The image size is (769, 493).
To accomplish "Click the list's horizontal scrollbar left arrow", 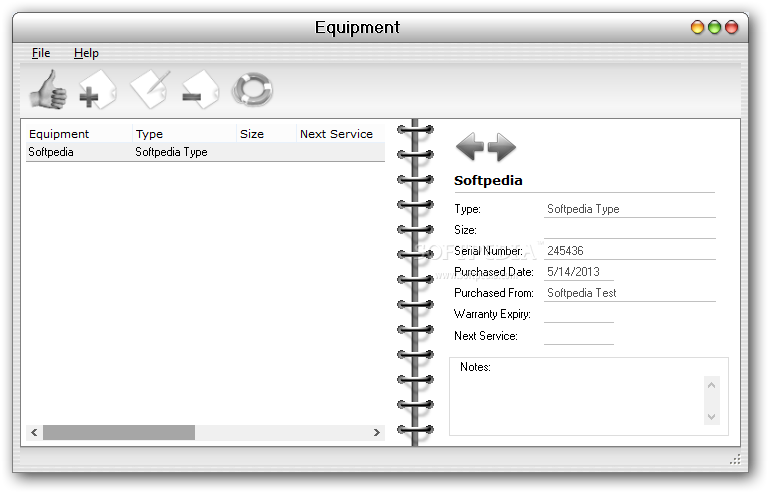I will (34, 433).
